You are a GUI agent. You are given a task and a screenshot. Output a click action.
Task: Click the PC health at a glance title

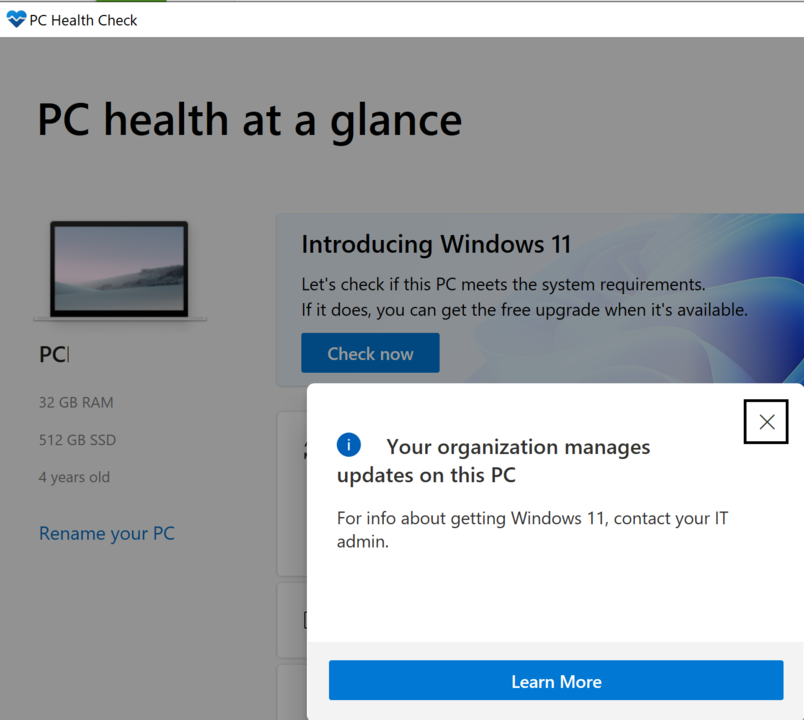pos(250,121)
